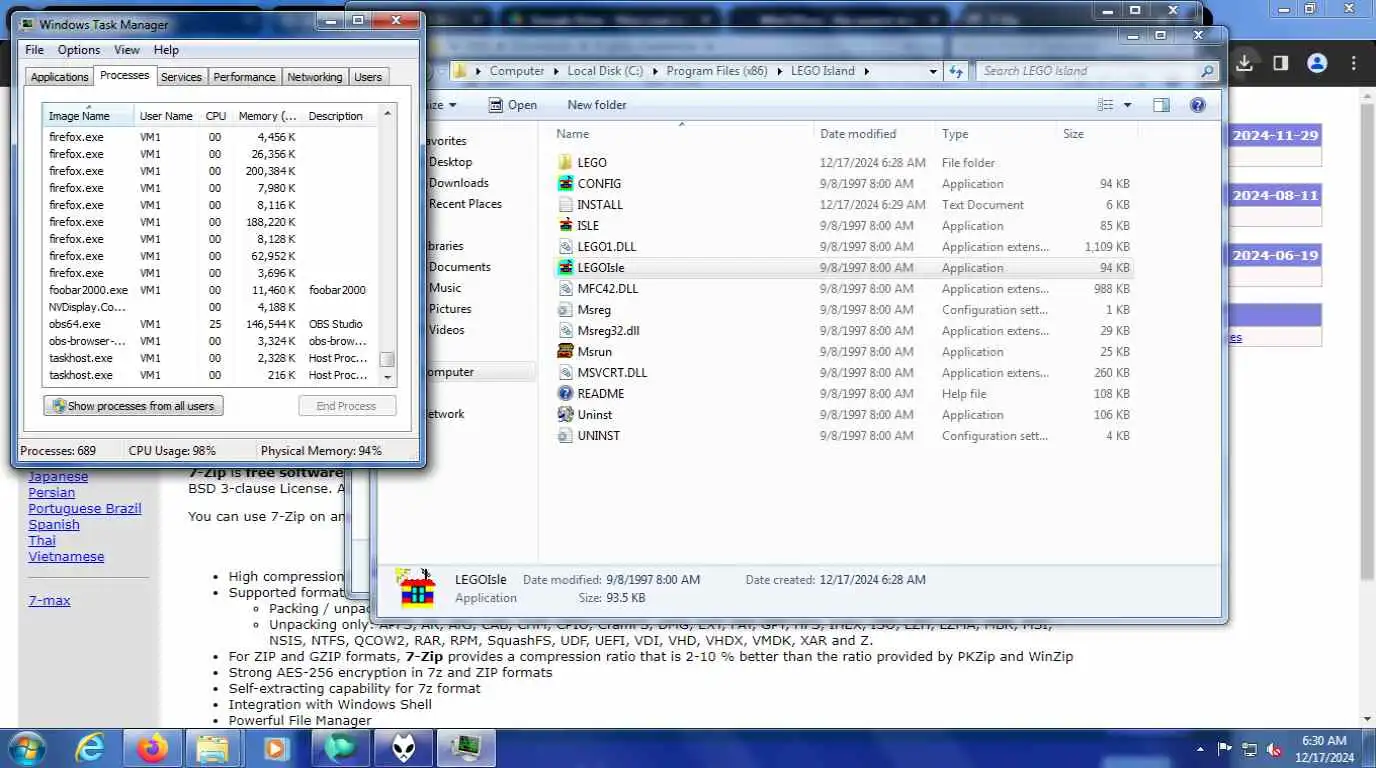Select the Uninst application icon
Image resolution: width=1376 pixels, height=768 pixels.
click(565, 414)
